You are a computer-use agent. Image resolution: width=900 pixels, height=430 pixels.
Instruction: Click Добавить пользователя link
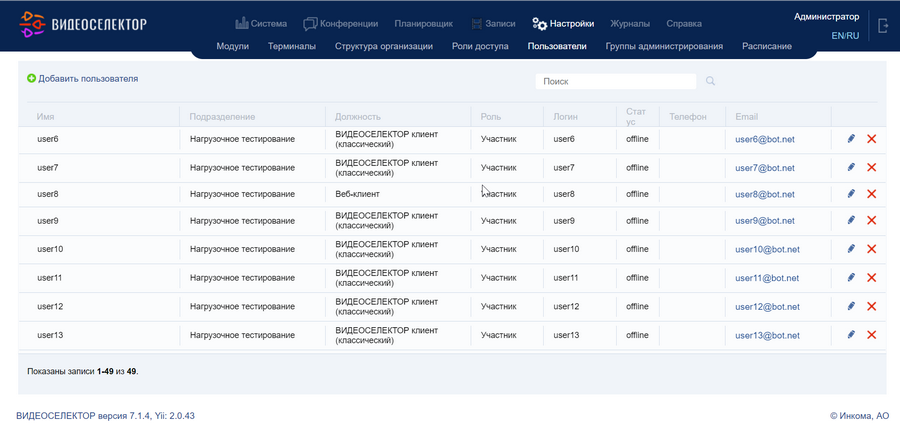[x=88, y=79]
